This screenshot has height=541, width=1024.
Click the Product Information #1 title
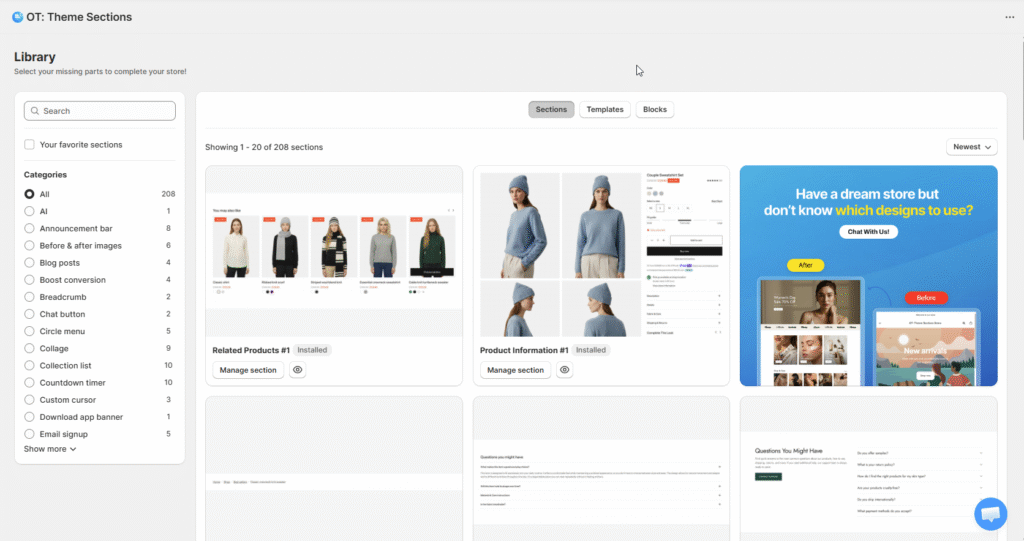pyautogui.click(x=524, y=350)
